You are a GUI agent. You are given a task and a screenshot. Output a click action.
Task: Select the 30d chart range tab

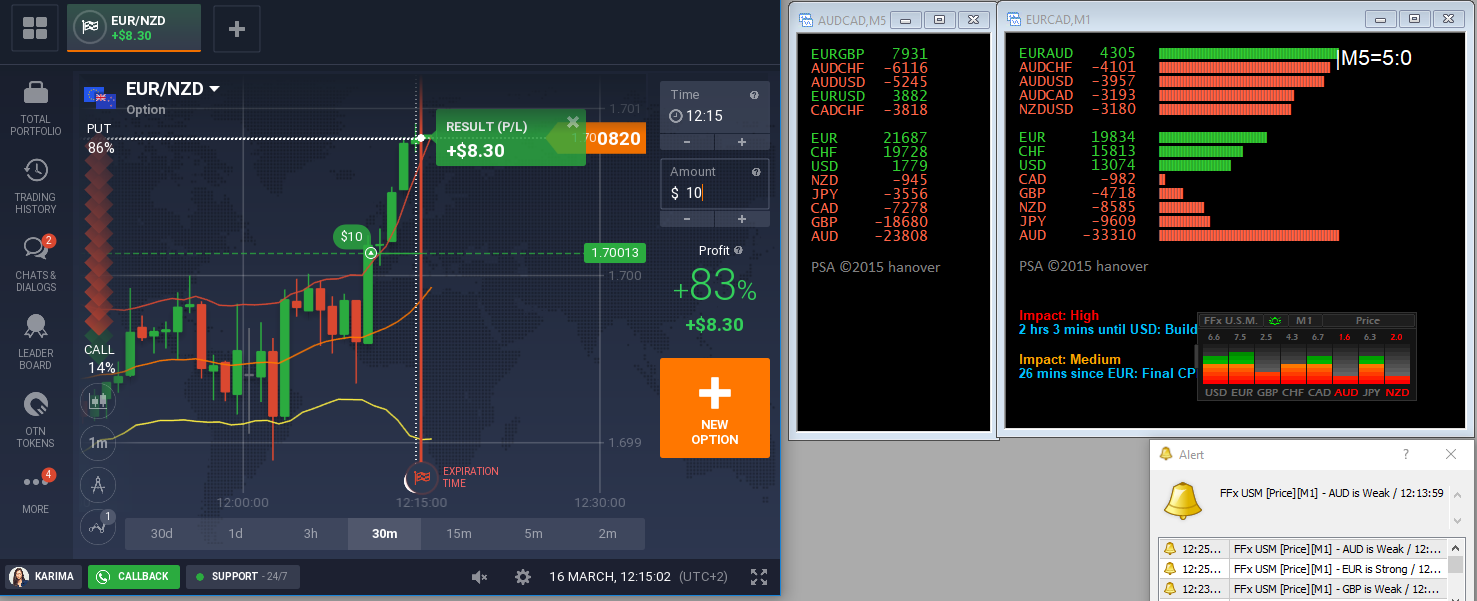click(x=162, y=534)
